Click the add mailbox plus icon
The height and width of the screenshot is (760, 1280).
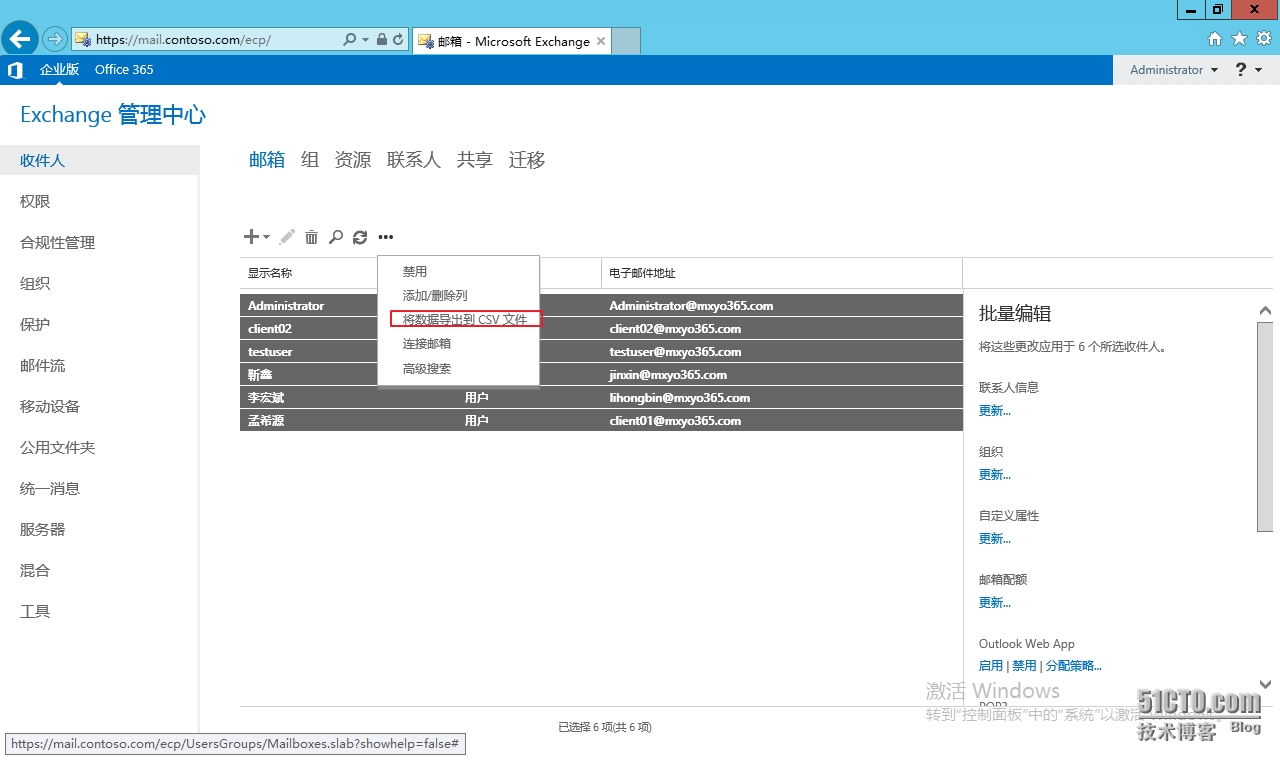pyautogui.click(x=251, y=237)
